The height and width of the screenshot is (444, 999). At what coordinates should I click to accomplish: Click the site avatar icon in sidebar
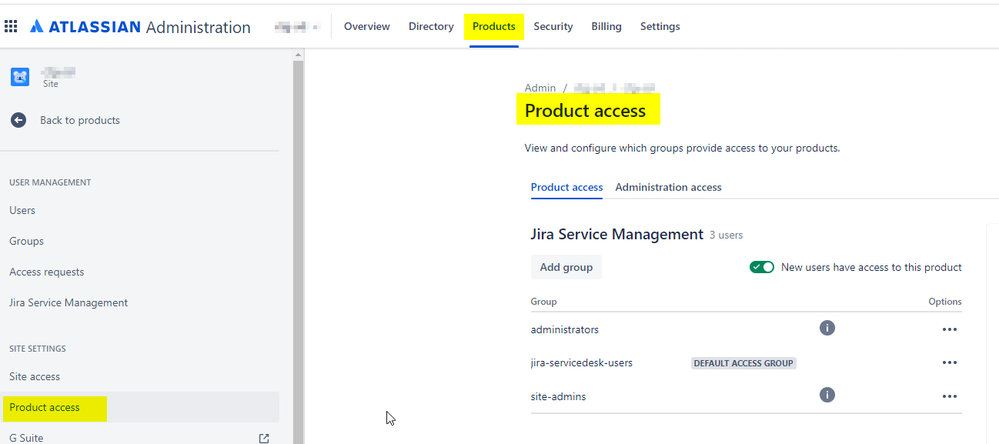click(20, 77)
